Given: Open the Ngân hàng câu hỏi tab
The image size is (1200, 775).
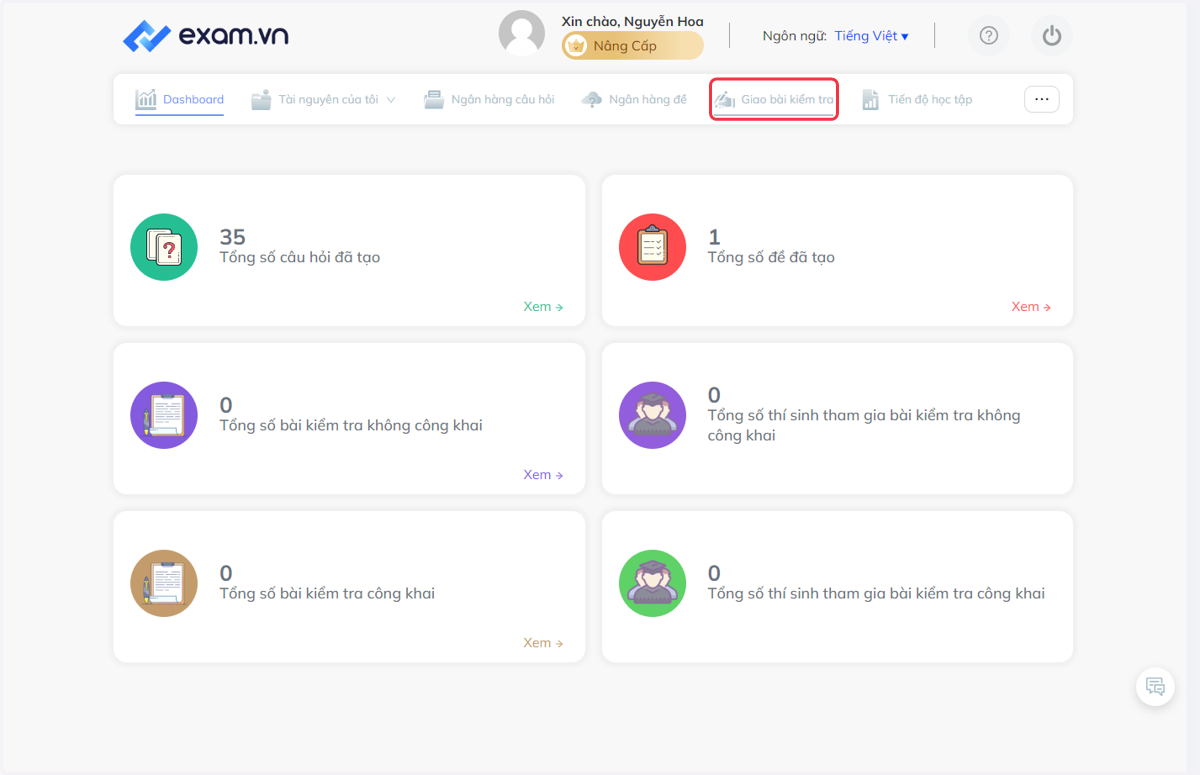Looking at the screenshot, I should click(x=489, y=100).
